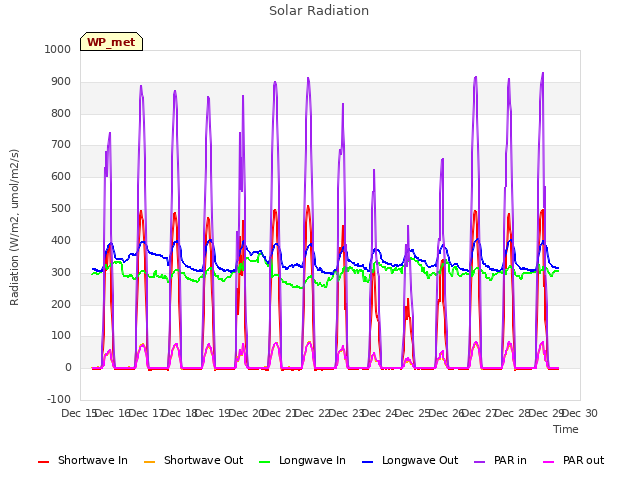Click the 900 y-axis tick label
The width and height of the screenshot is (640, 480).
pos(60,82)
